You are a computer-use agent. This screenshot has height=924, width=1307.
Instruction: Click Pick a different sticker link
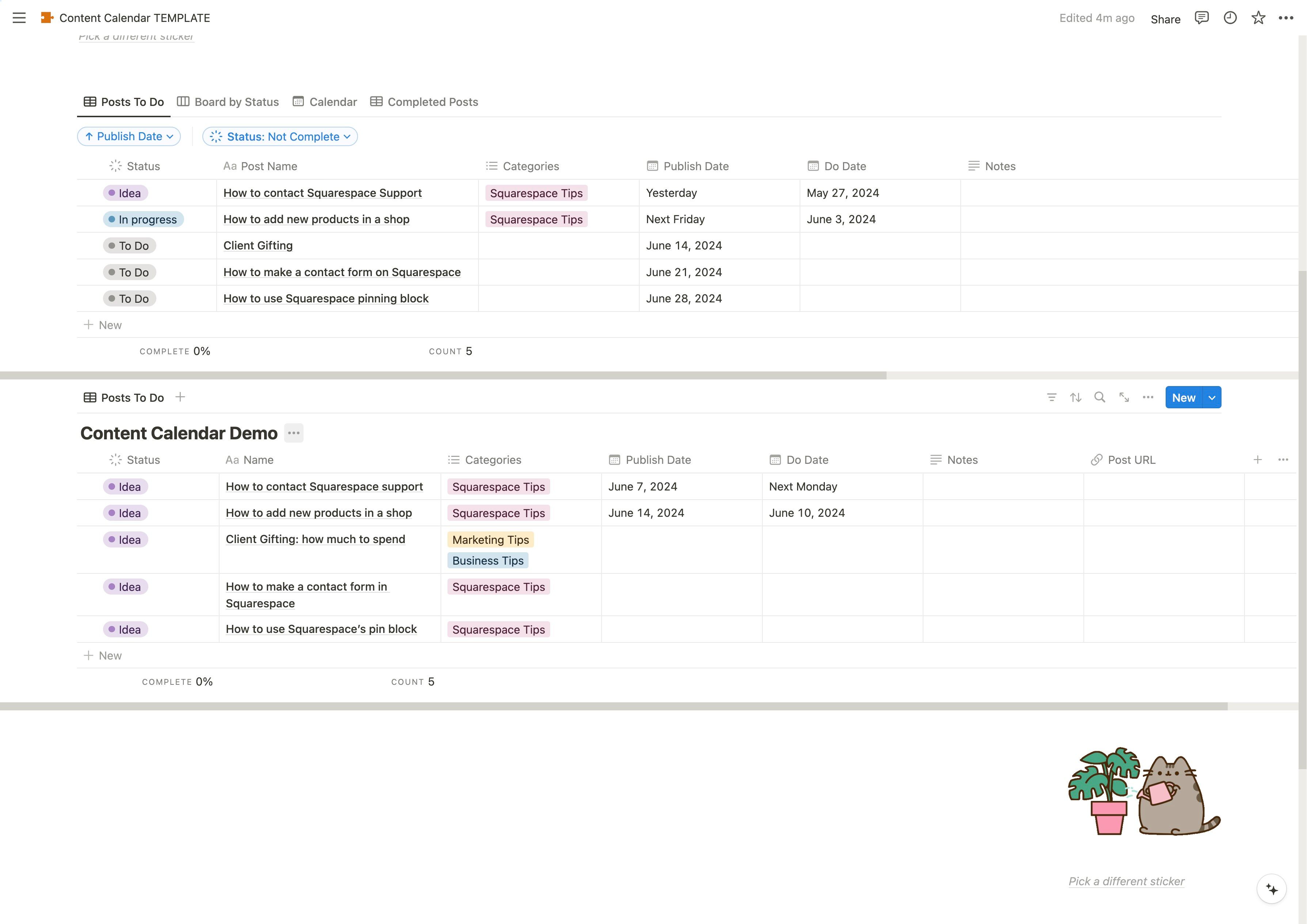click(x=1126, y=881)
